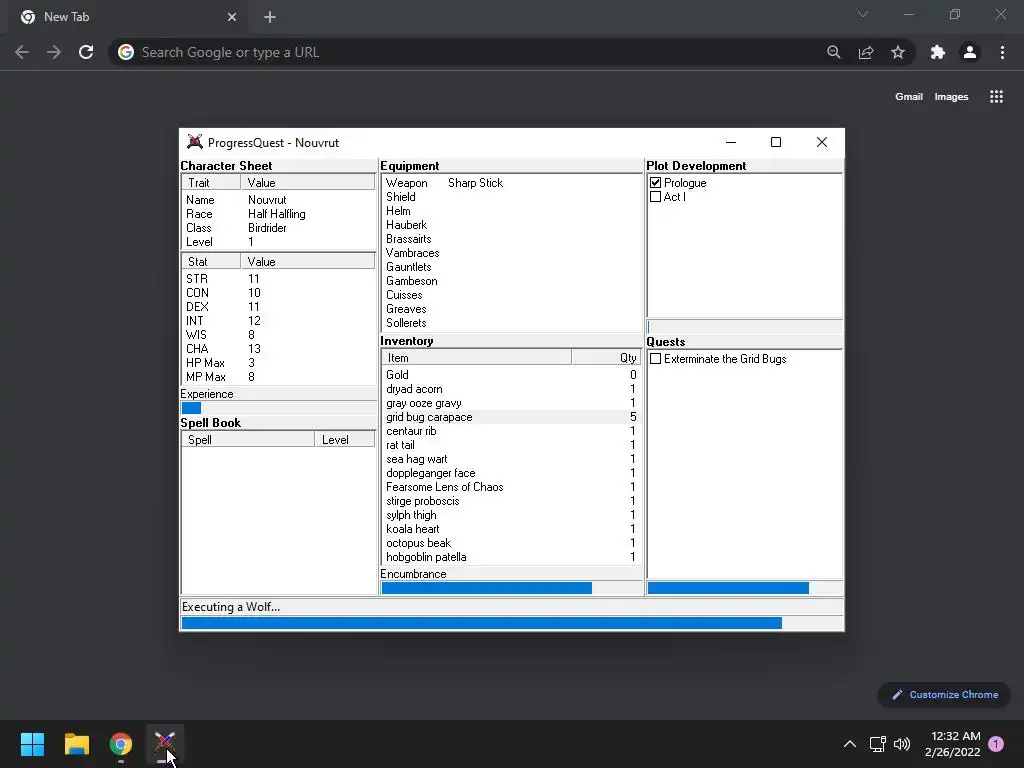This screenshot has height=768, width=1024.
Task: Show hidden system tray icons
Action: click(850, 744)
